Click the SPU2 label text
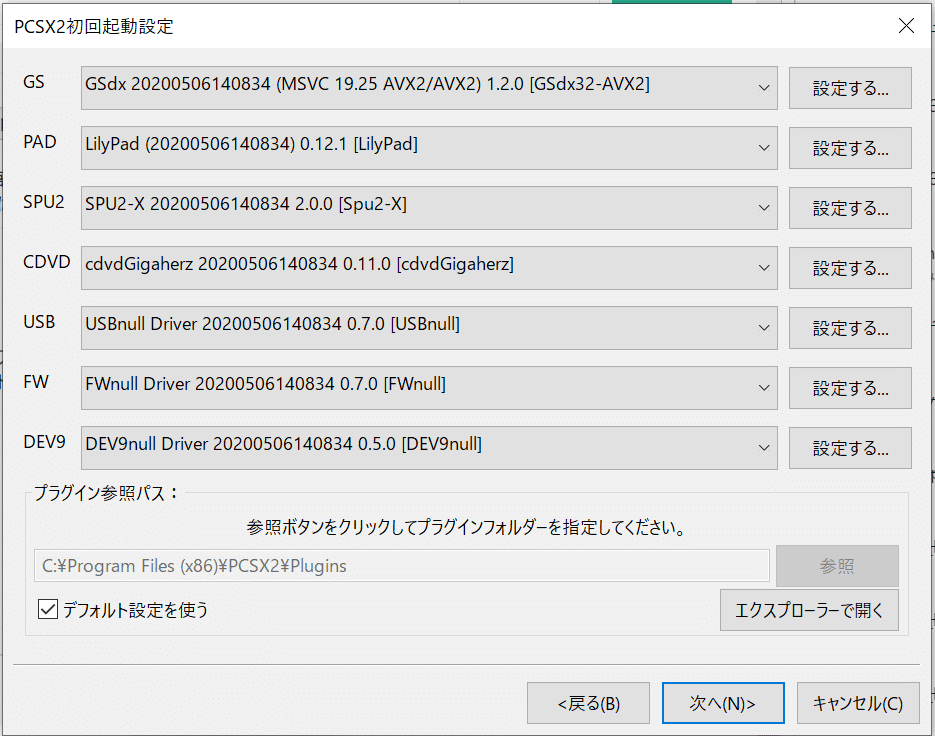935x736 pixels. click(44, 202)
